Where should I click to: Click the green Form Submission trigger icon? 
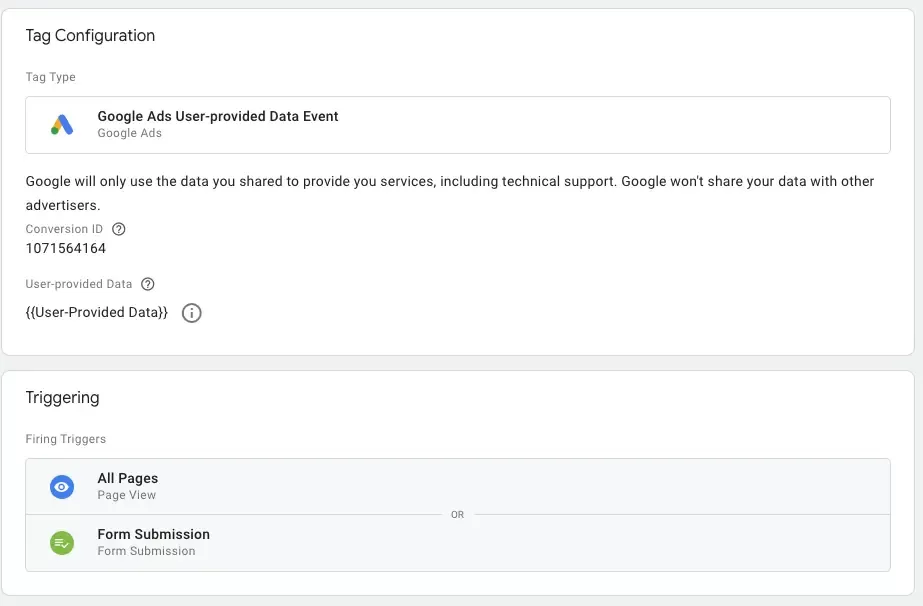click(x=62, y=542)
